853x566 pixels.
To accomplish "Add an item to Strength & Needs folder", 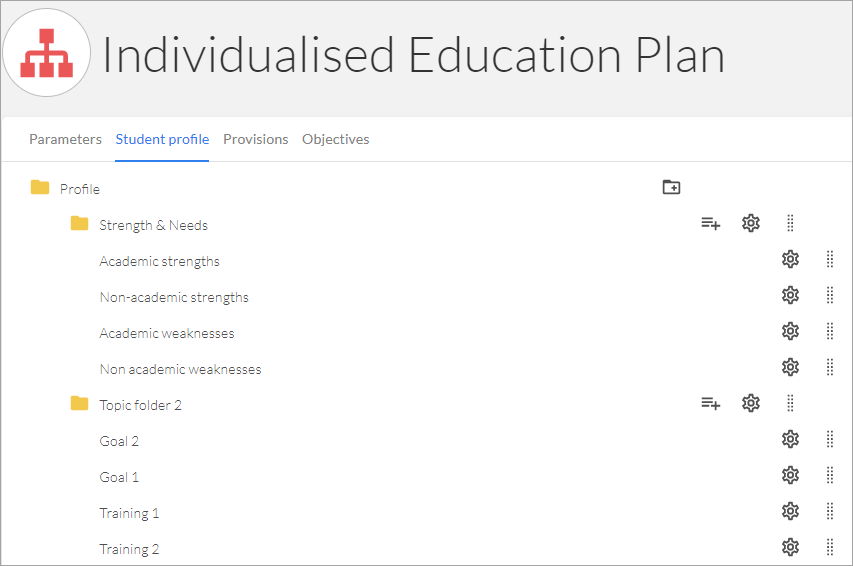I will [710, 223].
